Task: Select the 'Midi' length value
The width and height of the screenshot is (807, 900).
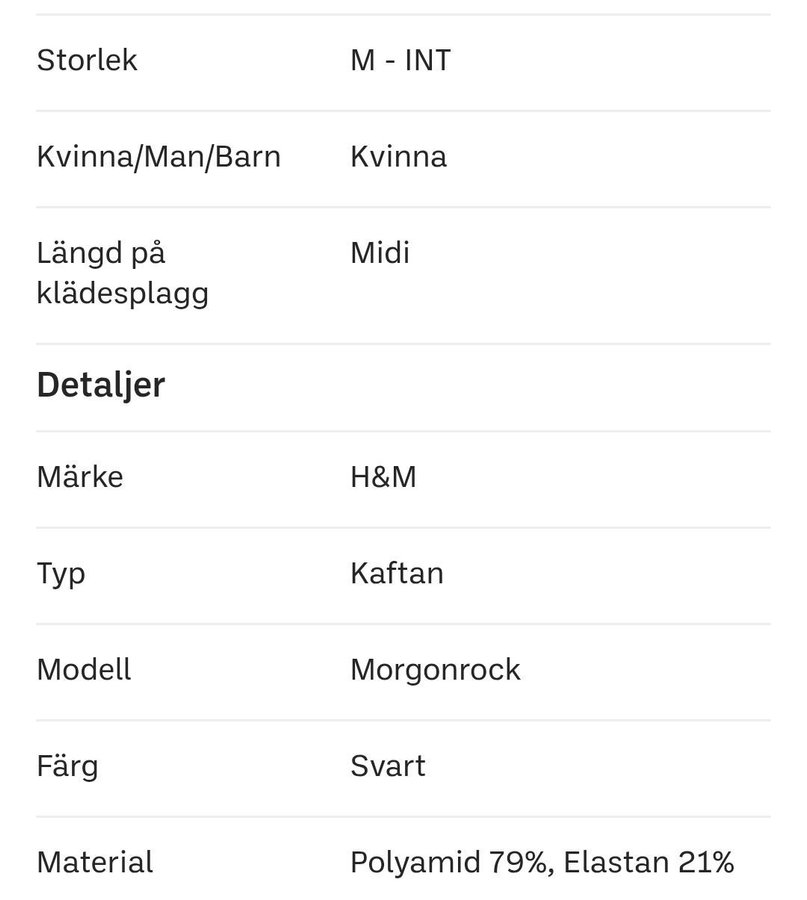Action: [x=380, y=253]
